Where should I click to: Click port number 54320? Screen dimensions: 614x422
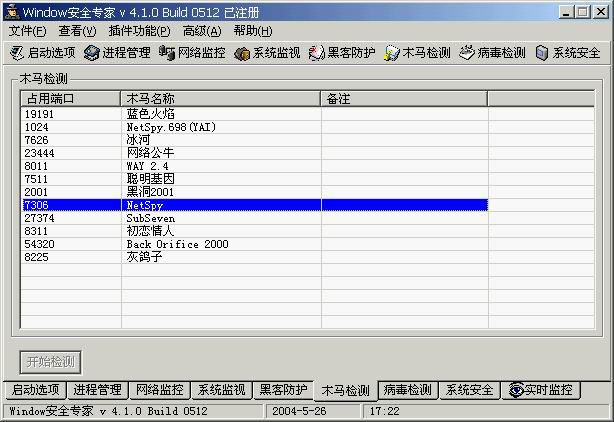click(x=39, y=244)
